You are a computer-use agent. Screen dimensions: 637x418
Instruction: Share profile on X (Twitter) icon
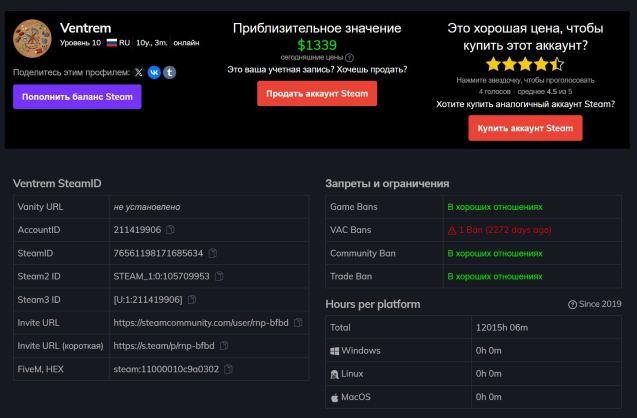(x=139, y=72)
